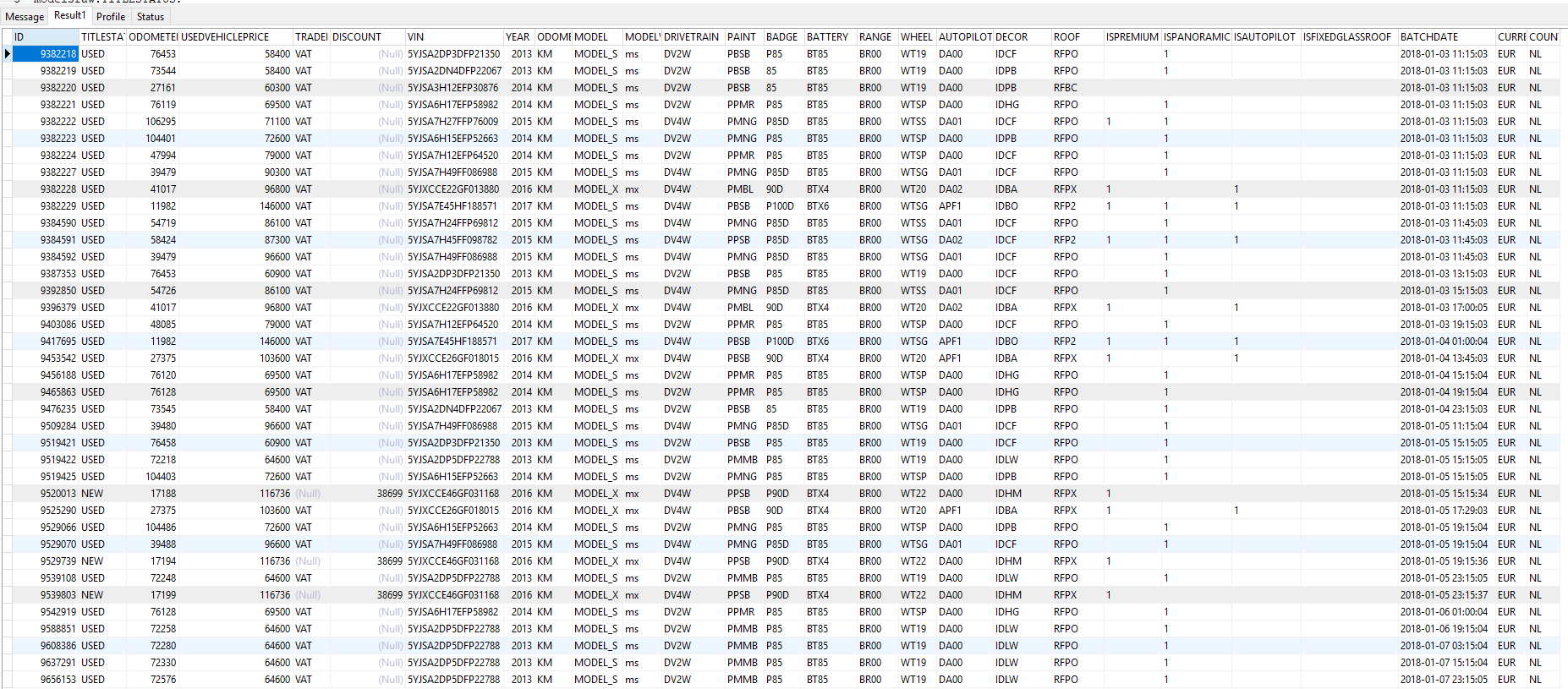Select VIN cell 5YJSA3H12EFP30876
The image size is (1568, 689).
click(453, 88)
